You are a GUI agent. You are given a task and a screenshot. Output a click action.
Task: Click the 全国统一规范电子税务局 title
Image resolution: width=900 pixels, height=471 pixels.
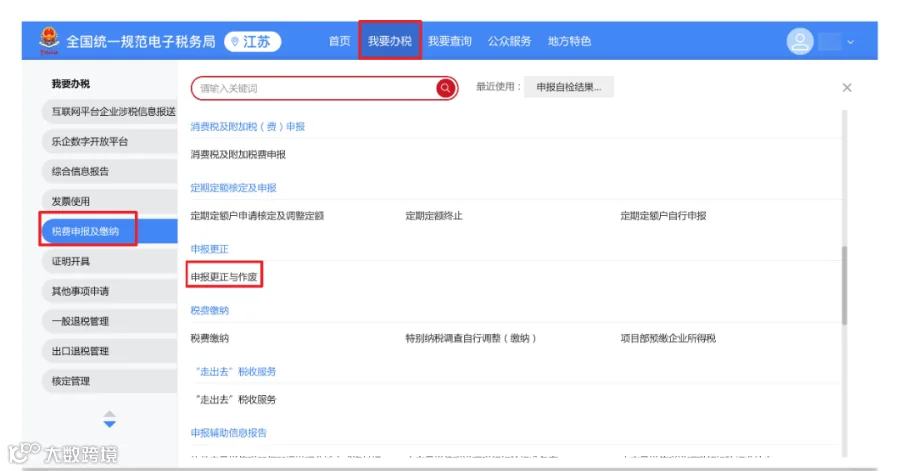point(141,41)
